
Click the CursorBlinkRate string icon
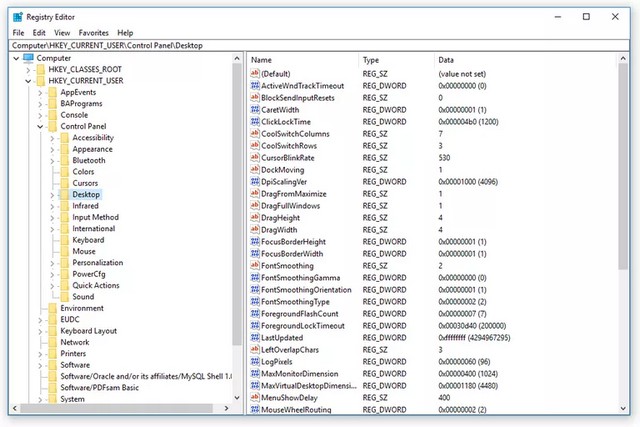255,158
